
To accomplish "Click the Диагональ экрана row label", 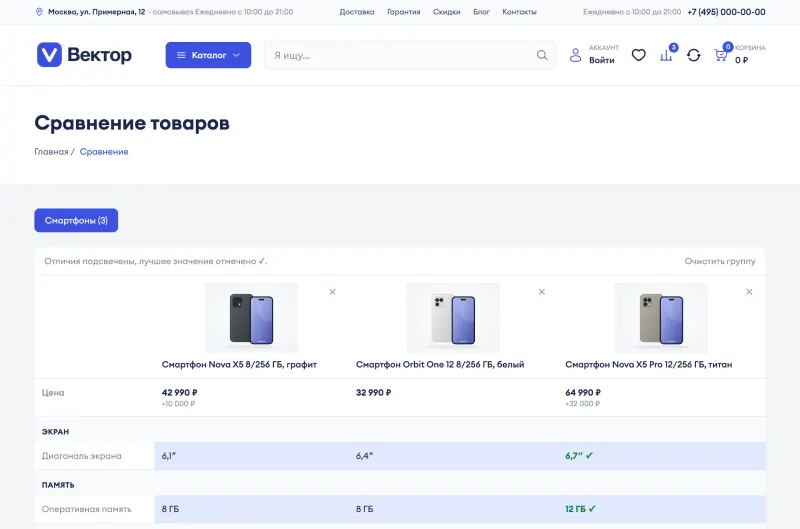I will [82, 456].
